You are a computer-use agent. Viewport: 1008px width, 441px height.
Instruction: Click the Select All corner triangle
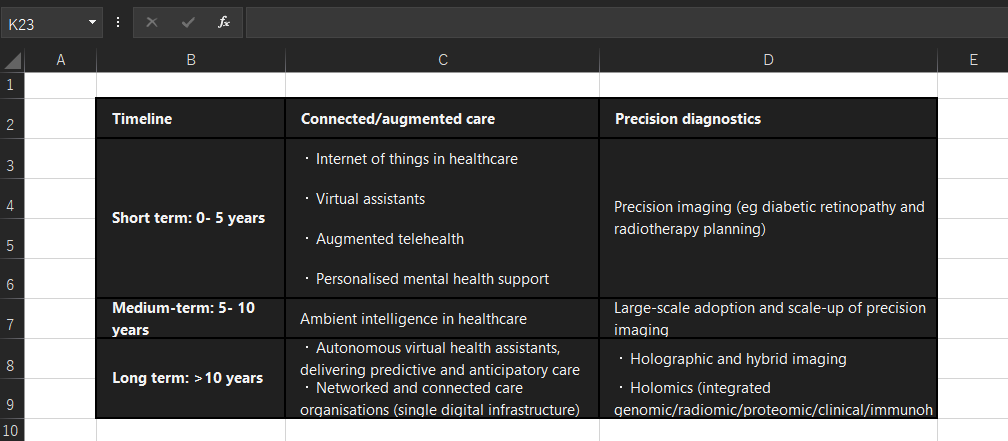click(x=12, y=61)
